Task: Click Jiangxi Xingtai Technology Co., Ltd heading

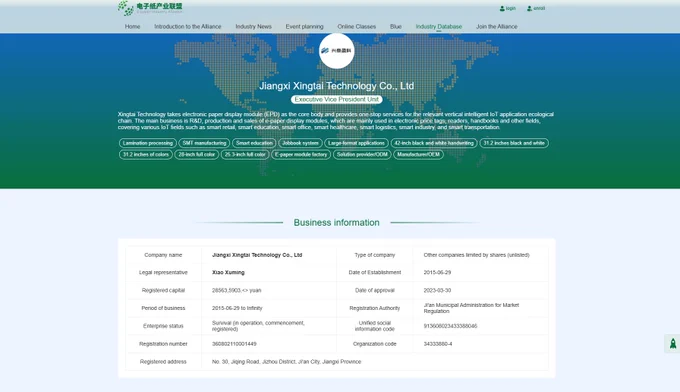Action: pos(337,86)
